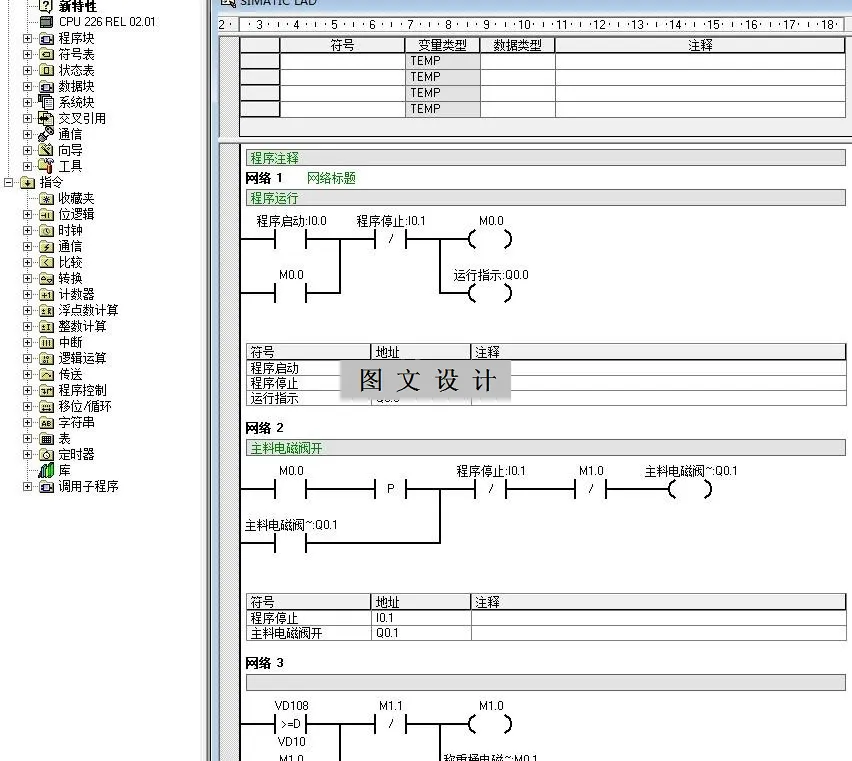Screen dimensions: 852x761
Task: Click the 向导 wizard icon
Action: coord(46,150)
